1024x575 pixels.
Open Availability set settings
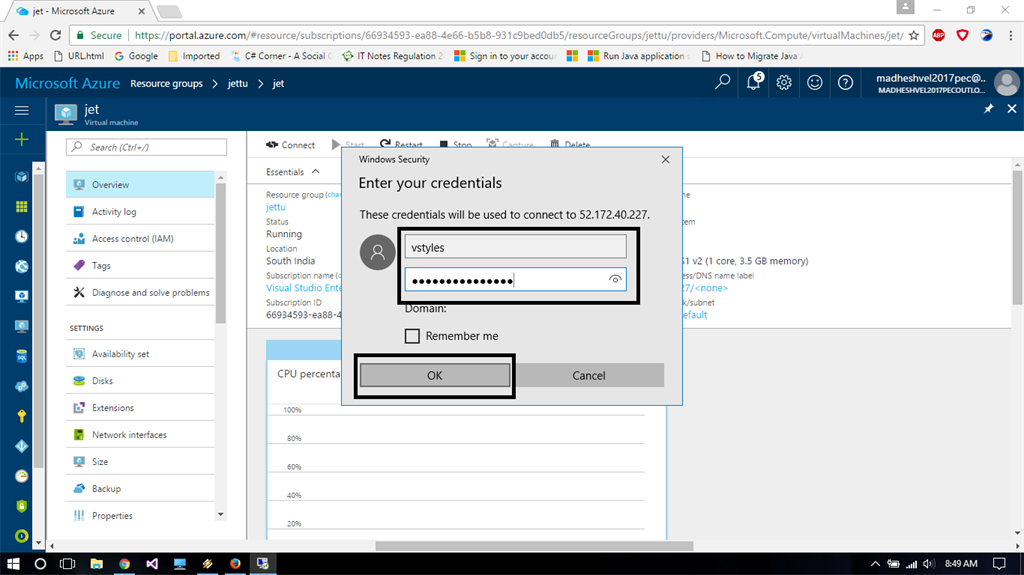coord(140,353)
